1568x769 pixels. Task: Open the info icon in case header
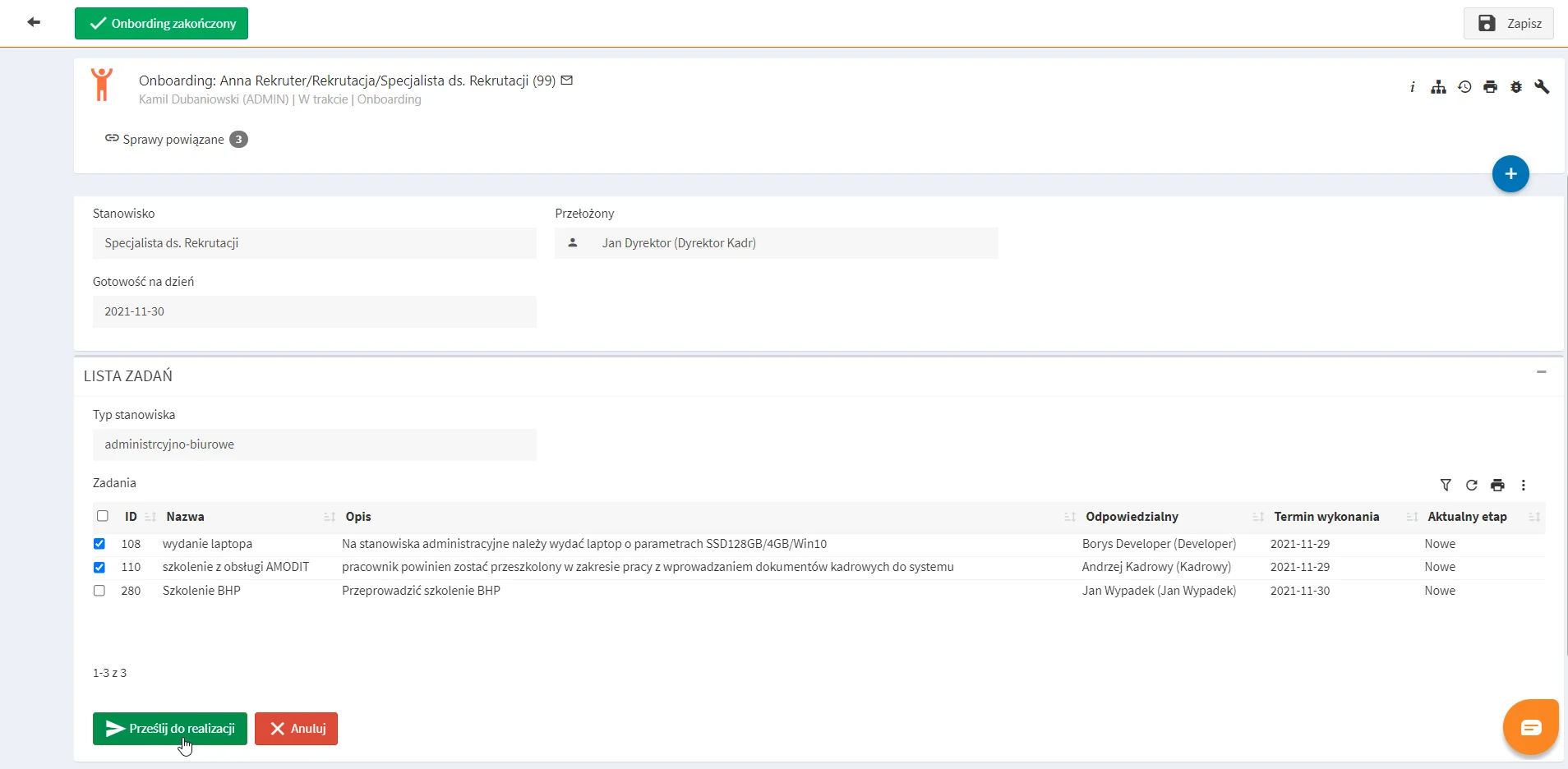click(1412, 87)
